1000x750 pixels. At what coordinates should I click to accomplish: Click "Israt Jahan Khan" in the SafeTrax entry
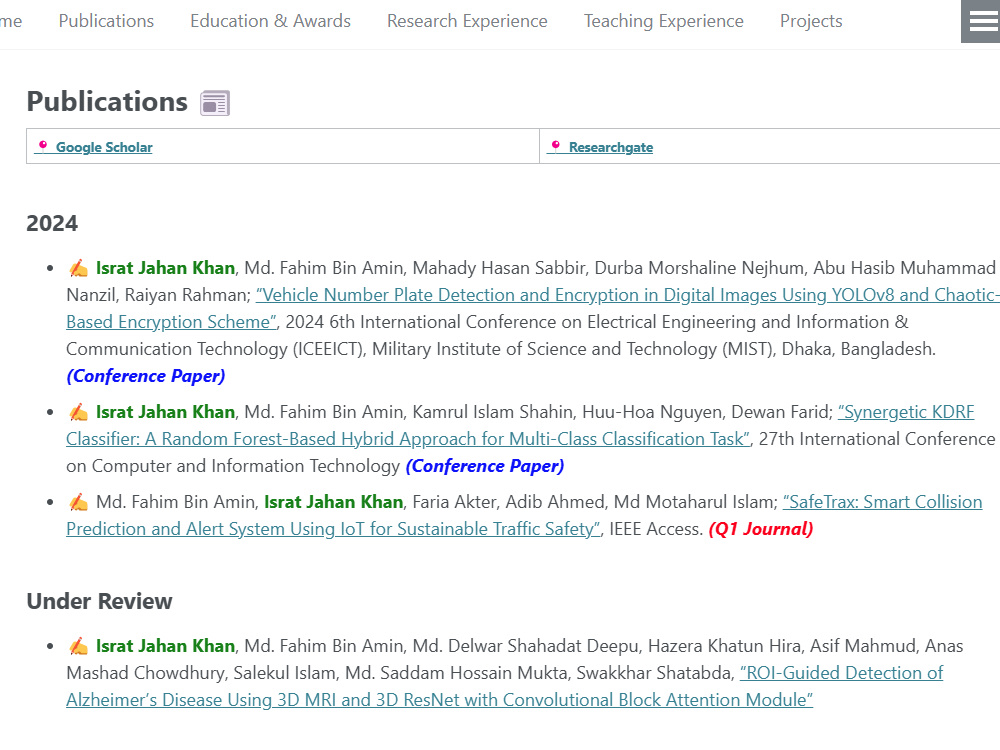tap(334, 502)
